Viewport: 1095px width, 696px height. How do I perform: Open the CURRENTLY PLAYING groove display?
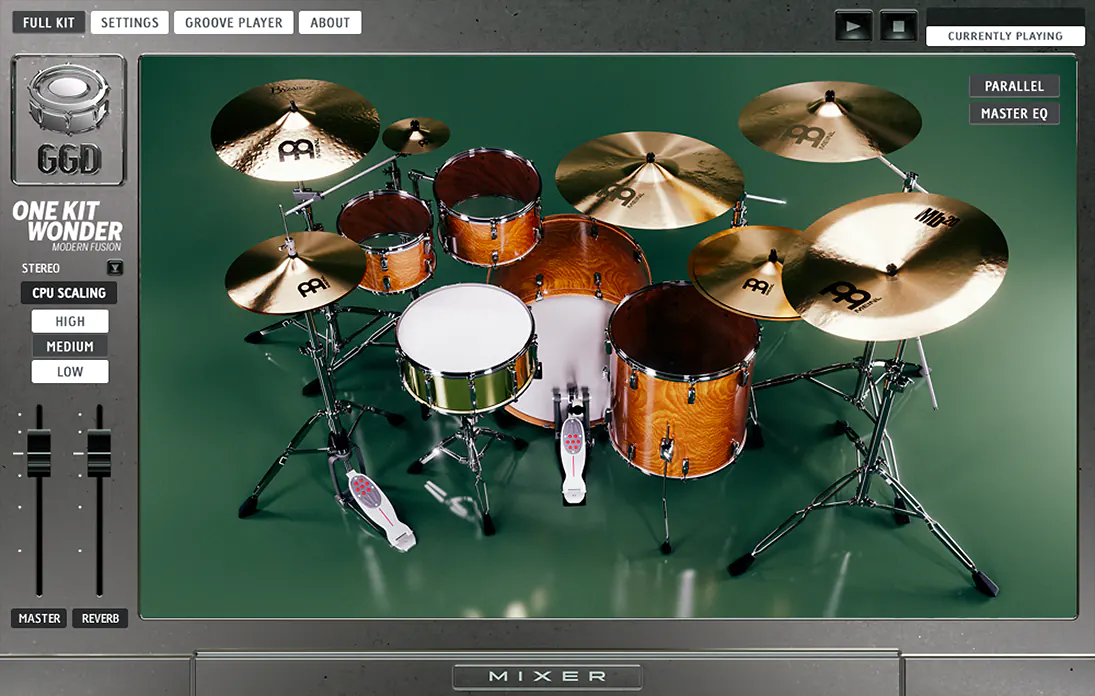[x=1004, y=35]
